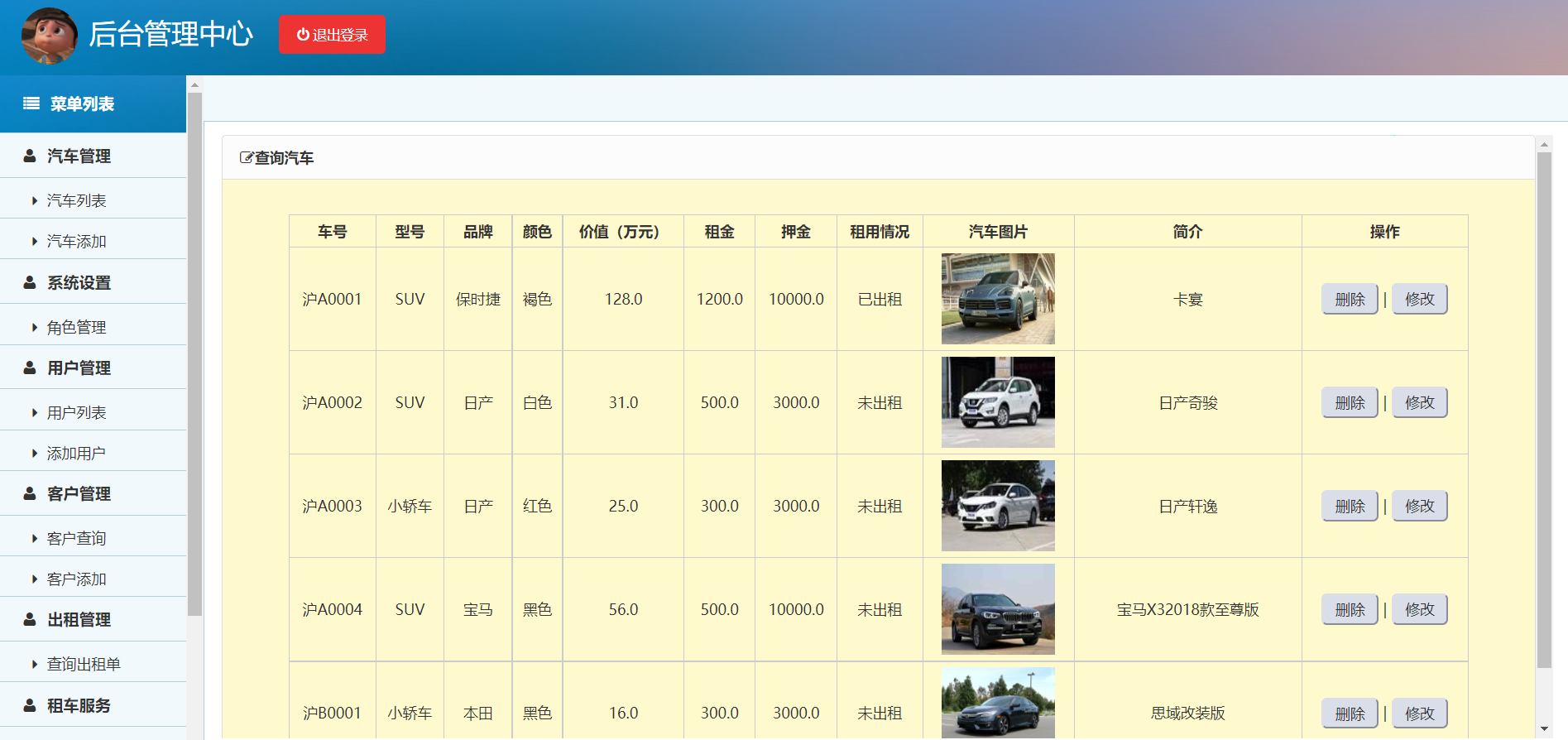Click the arrow before 角色管理
The image size is (1568, 740).
[34, 327]
